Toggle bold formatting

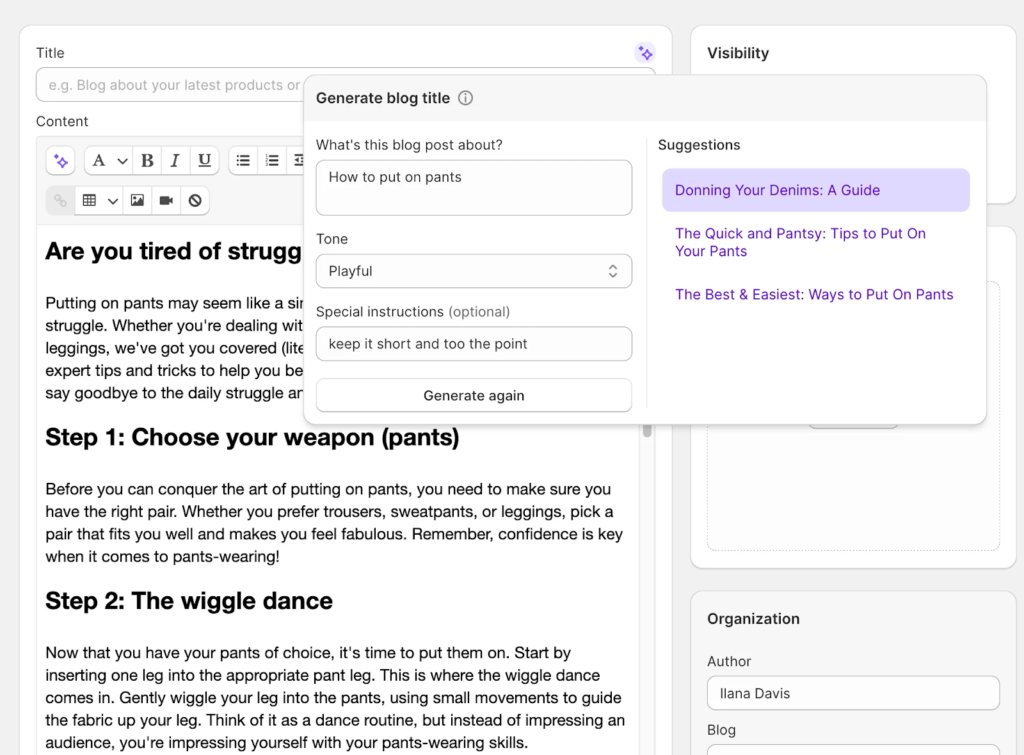[x=147, y=160]
